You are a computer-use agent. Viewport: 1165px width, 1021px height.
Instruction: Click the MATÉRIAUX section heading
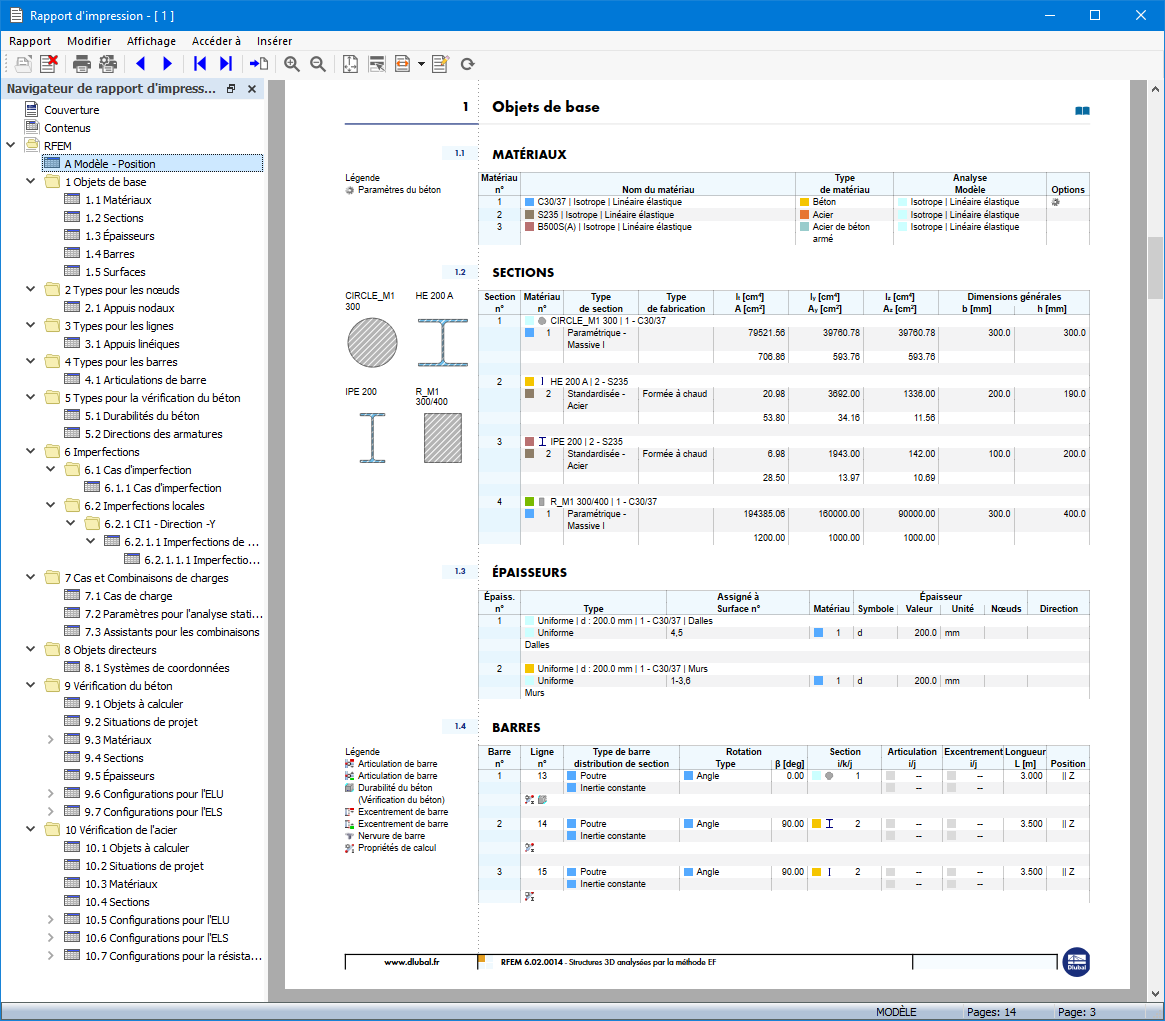coord(529,155)
